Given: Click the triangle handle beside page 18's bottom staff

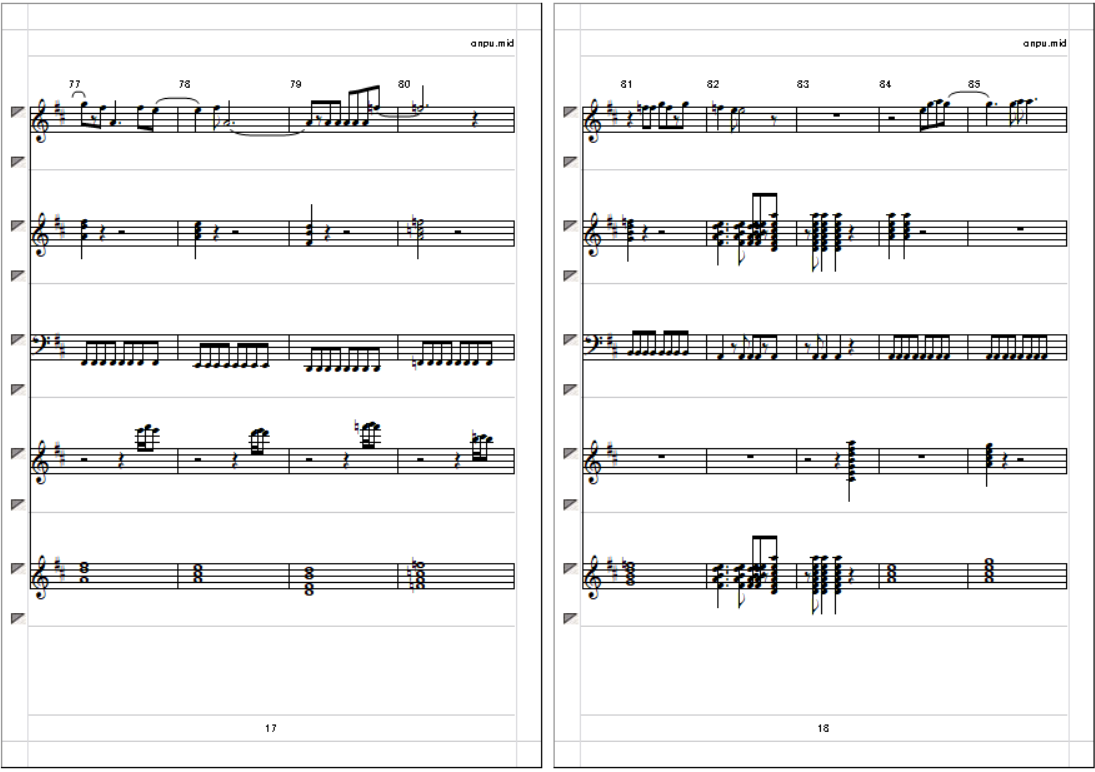Looking at the screenshot, I should pos(571,568).
